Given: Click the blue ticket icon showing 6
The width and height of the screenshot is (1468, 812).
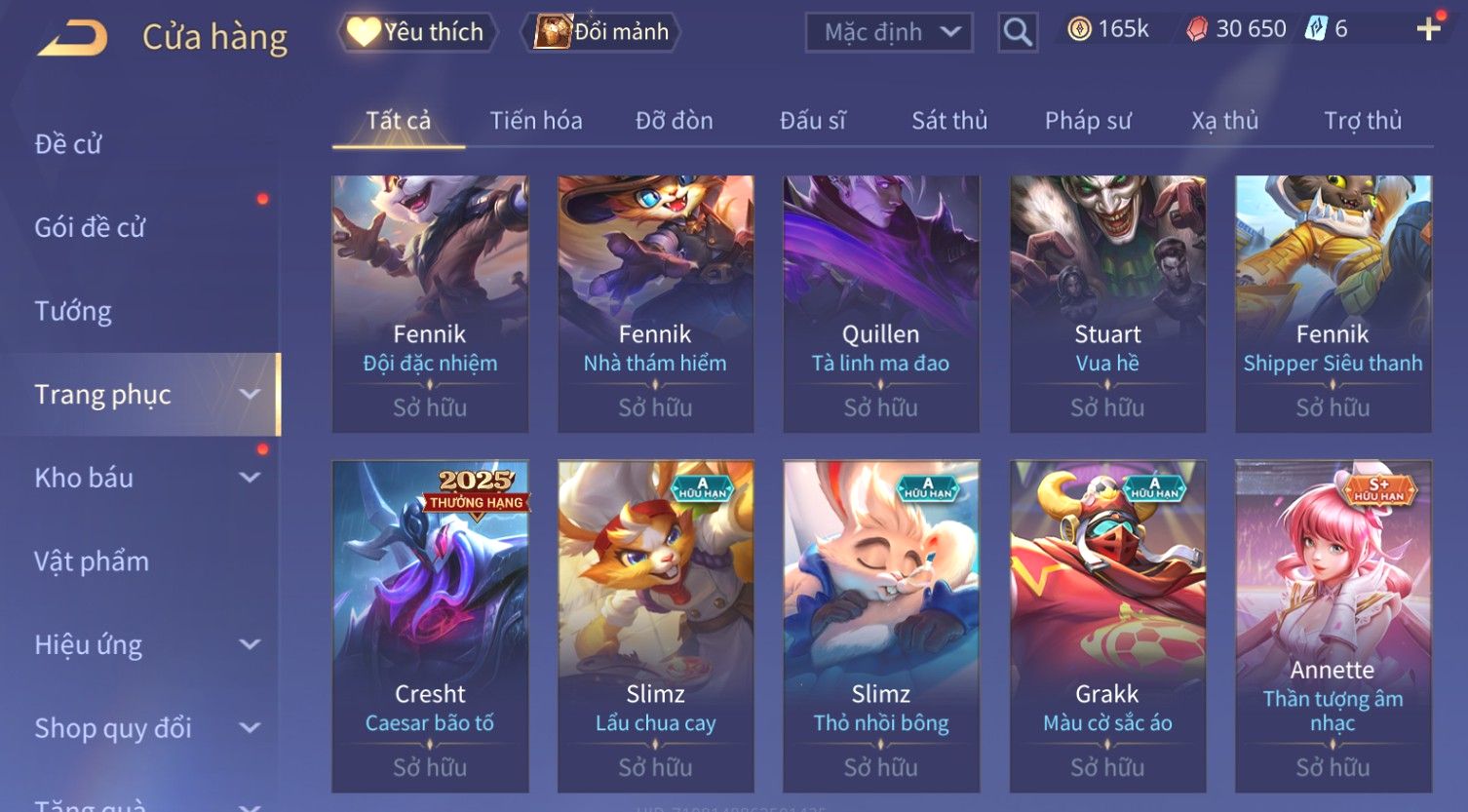Looking at the screenshot, I should [1316, 28].
